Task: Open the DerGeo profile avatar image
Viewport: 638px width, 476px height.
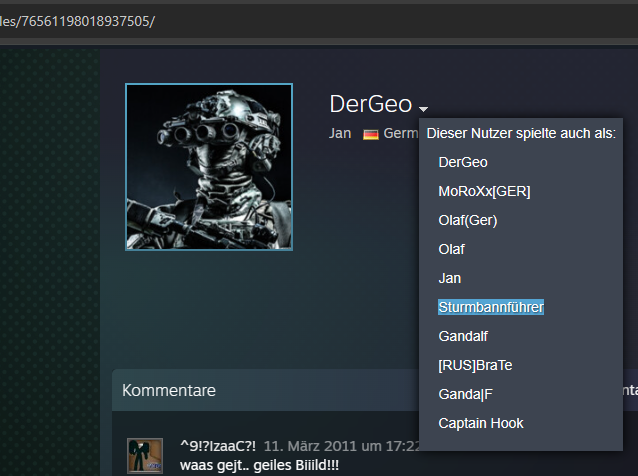Action: pyautogui.click(x=209, y=167)
